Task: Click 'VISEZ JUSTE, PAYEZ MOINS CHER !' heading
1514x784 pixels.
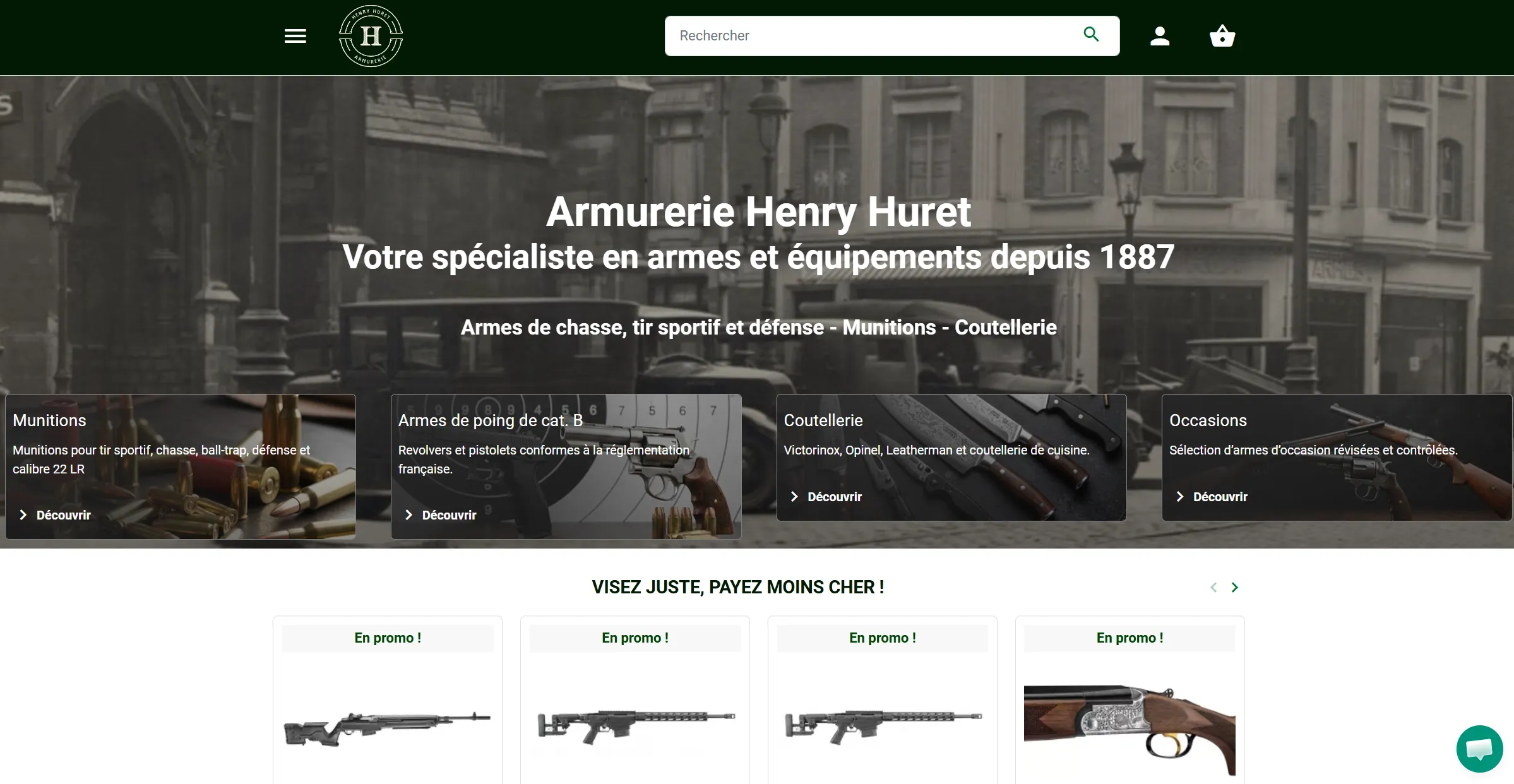Action: (738, 587)
